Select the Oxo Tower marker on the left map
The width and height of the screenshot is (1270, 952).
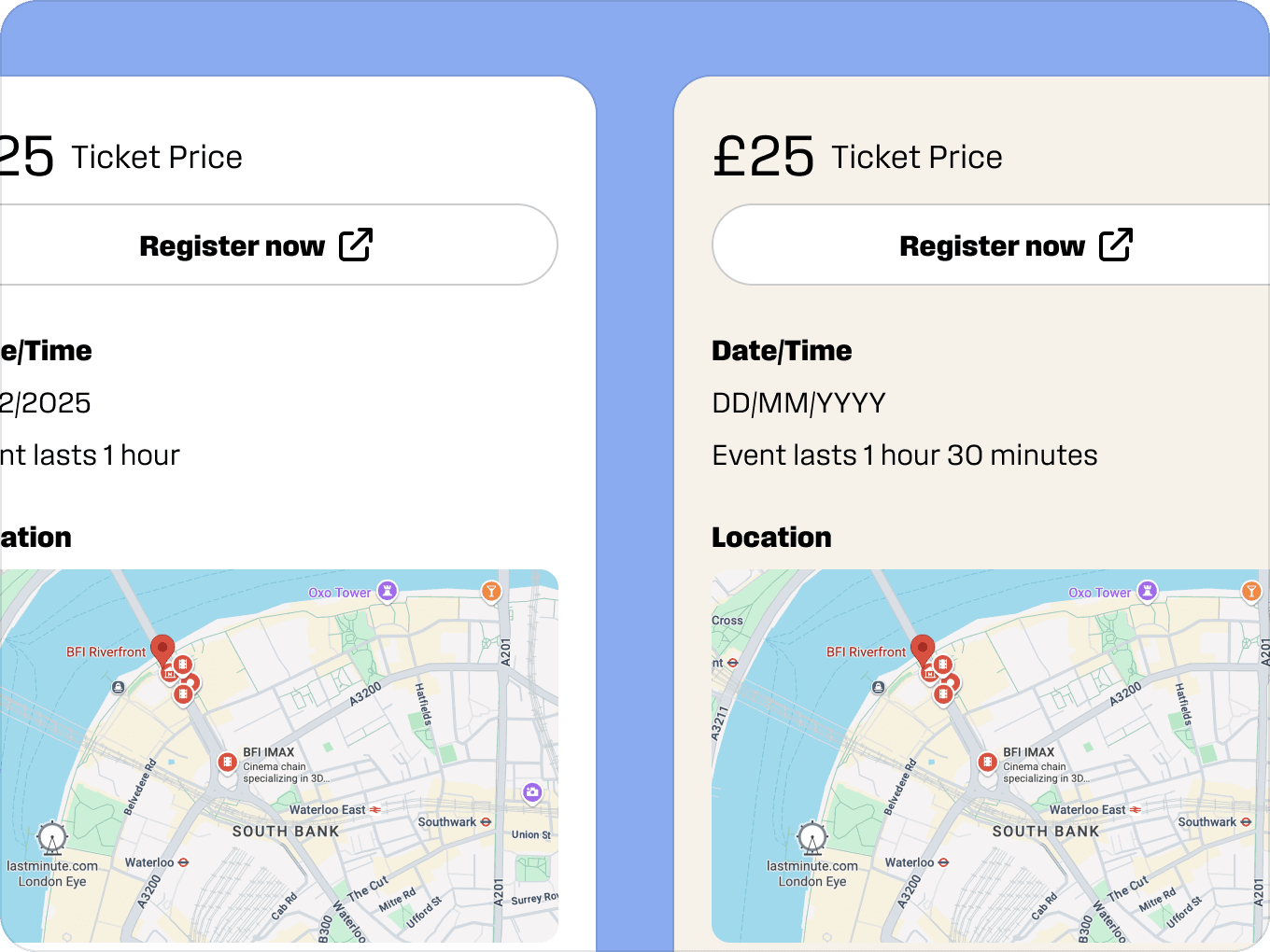pos(387,591)
